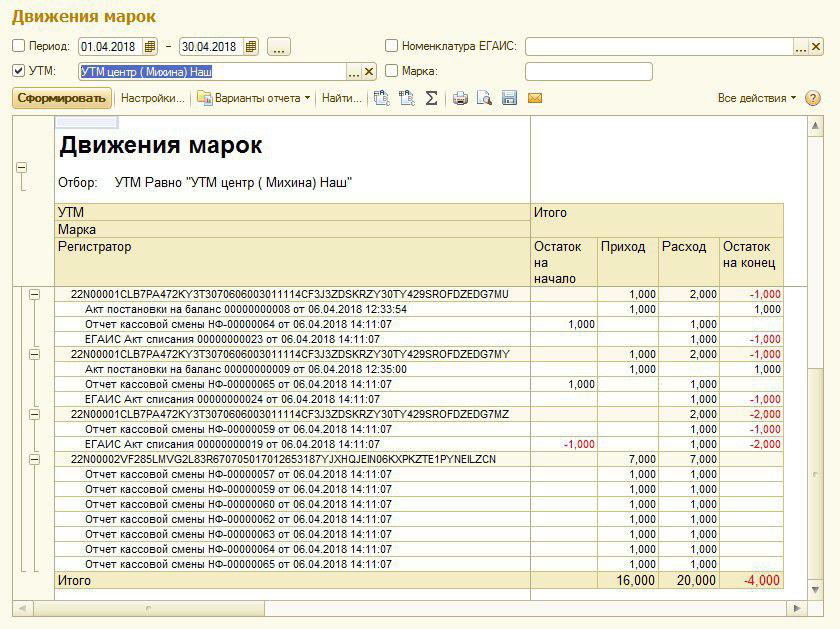Select row ЕГАИС Акт списания 00000000024
The width and height of the screenshot is (840, 629).
418,399
